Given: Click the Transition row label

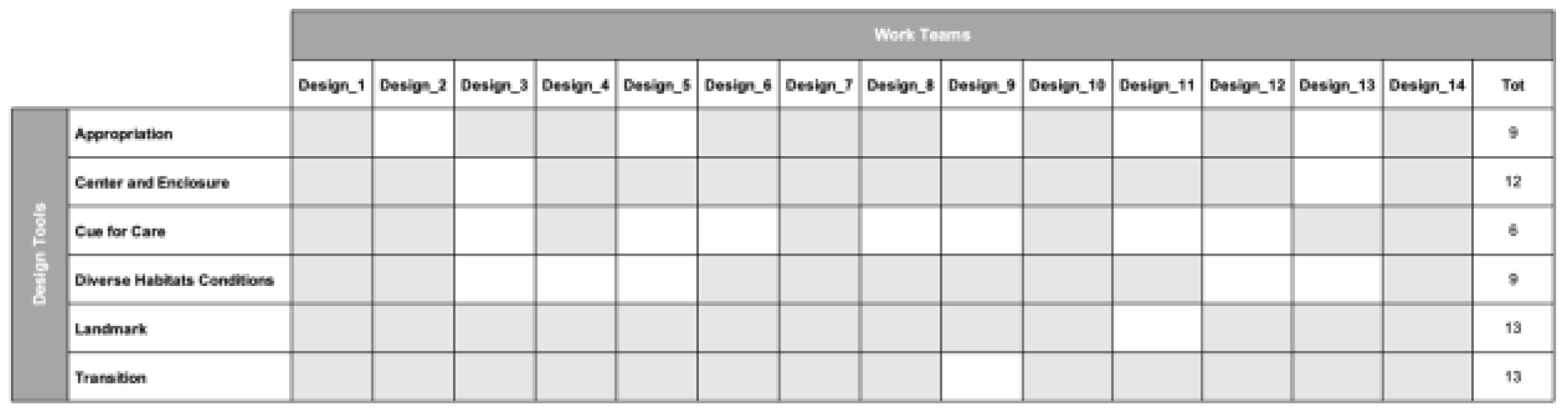Looking at the screenshot, I should tap(110, 378).
